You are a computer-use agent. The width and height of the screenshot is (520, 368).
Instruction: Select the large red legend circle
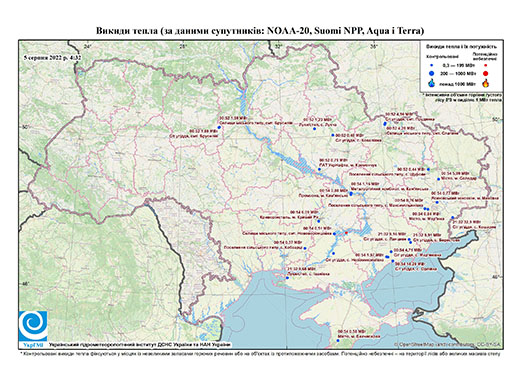point(486,73)
